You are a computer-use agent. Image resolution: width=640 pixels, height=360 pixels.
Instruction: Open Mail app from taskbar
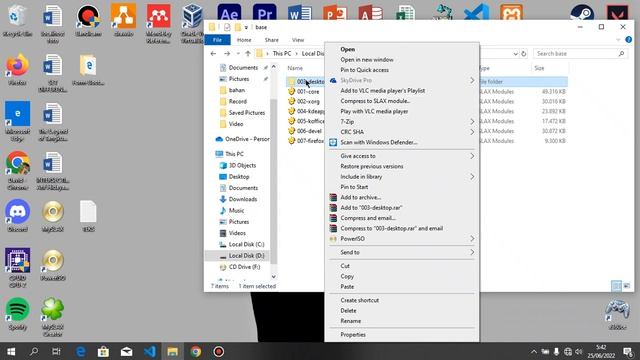127,351
